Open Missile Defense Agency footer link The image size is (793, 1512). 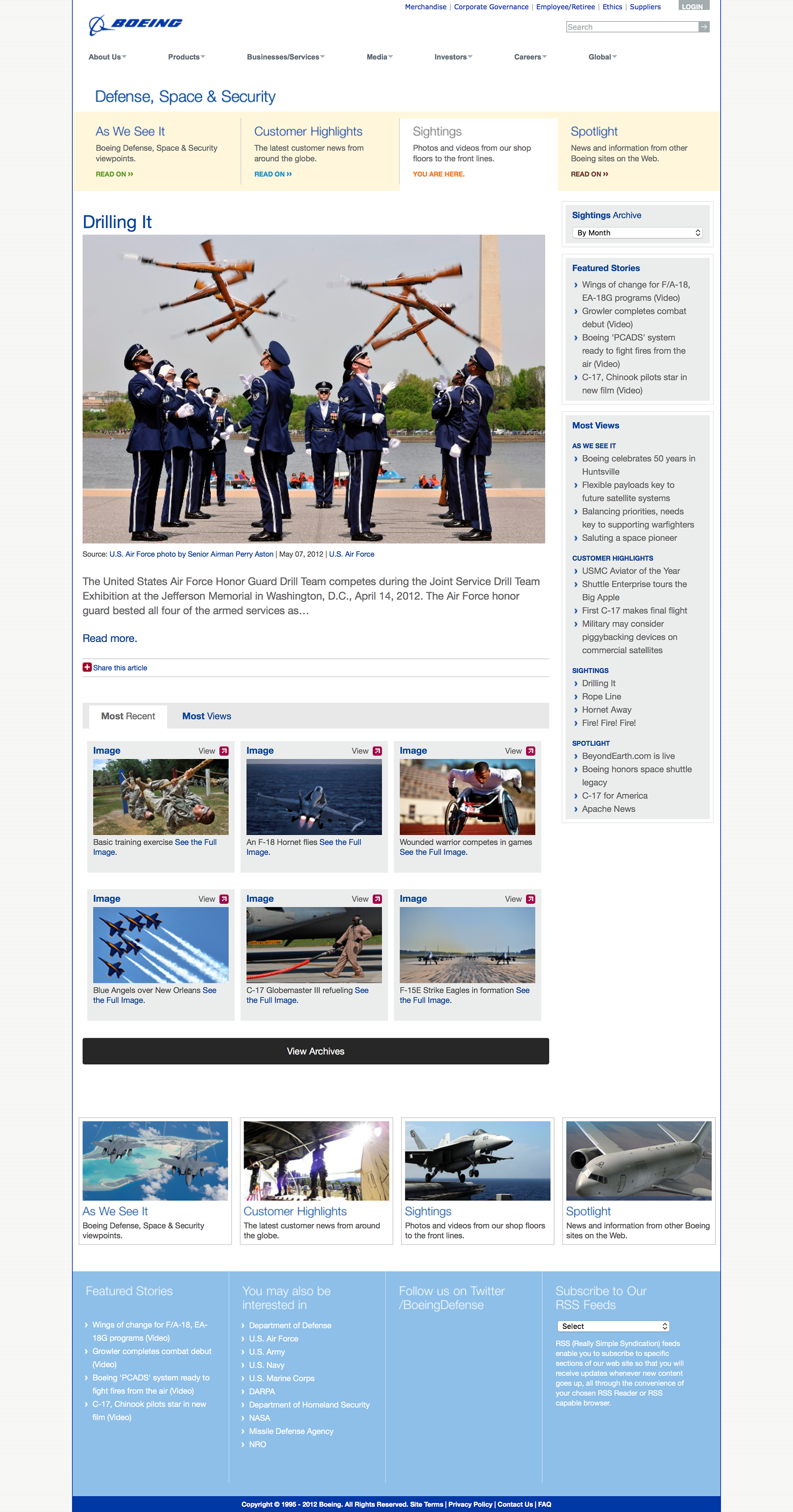tap(291, 1431)
